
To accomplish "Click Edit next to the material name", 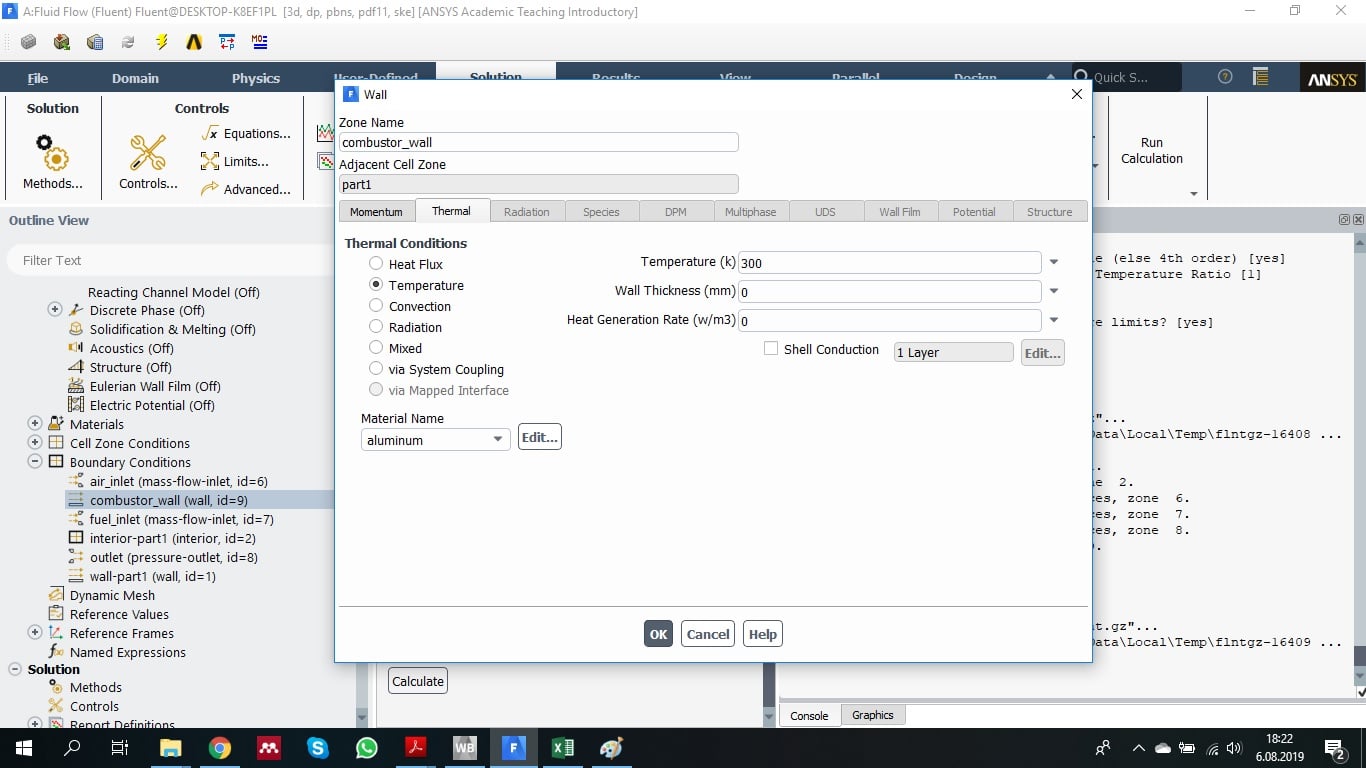I will 540,437.
